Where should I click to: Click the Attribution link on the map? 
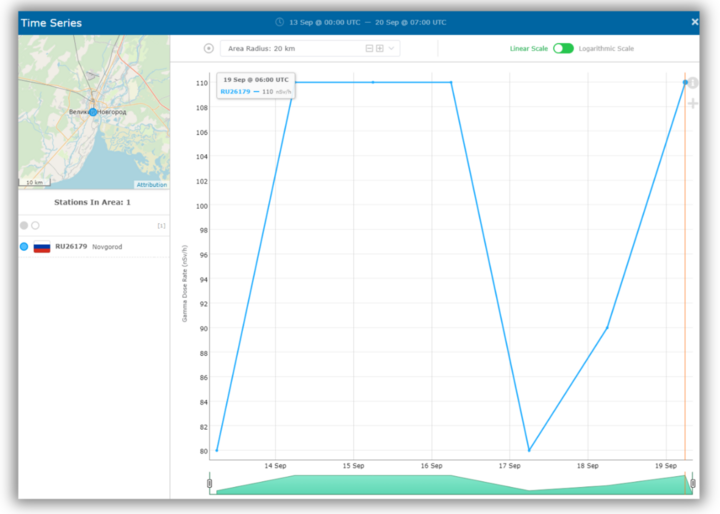pyautogui.click(x=152, y=185)
